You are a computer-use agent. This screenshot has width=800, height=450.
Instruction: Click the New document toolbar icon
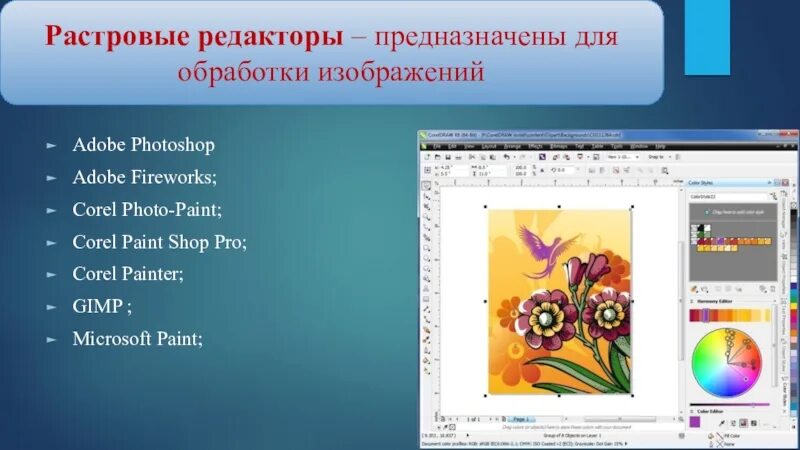point(427,157)
